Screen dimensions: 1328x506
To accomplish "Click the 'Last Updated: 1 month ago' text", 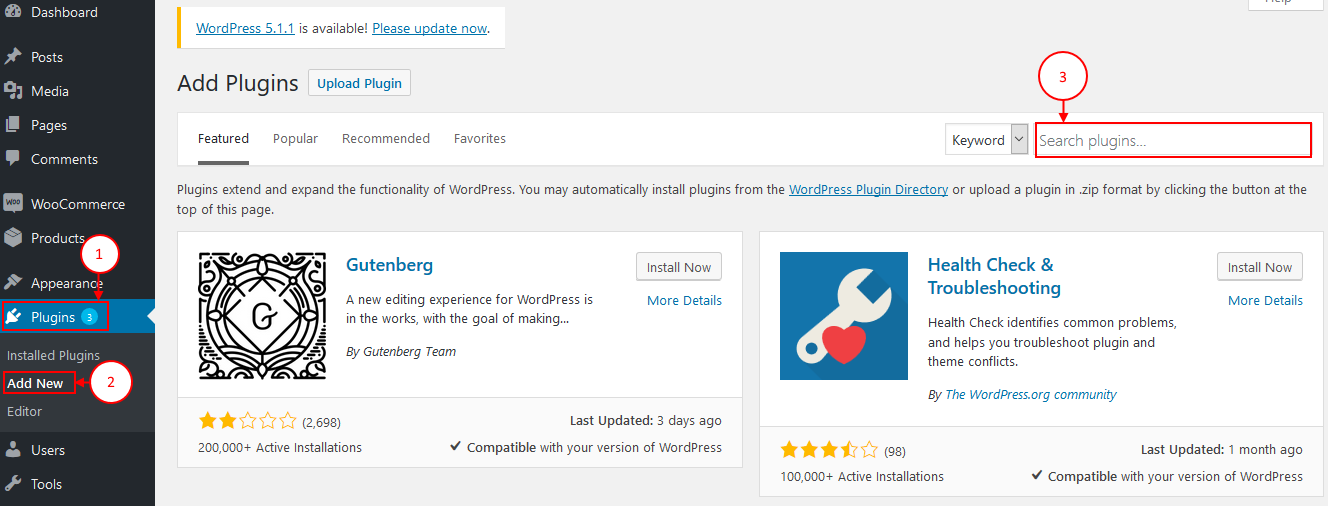I will [x=1222, y=450].
